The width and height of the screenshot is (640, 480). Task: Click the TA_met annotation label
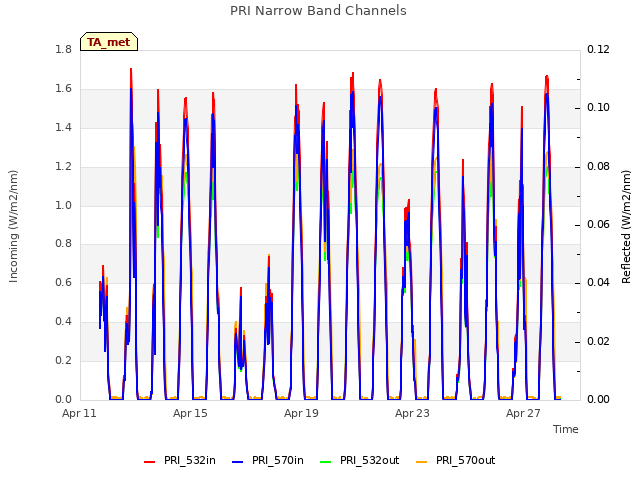tap(109, 42)
